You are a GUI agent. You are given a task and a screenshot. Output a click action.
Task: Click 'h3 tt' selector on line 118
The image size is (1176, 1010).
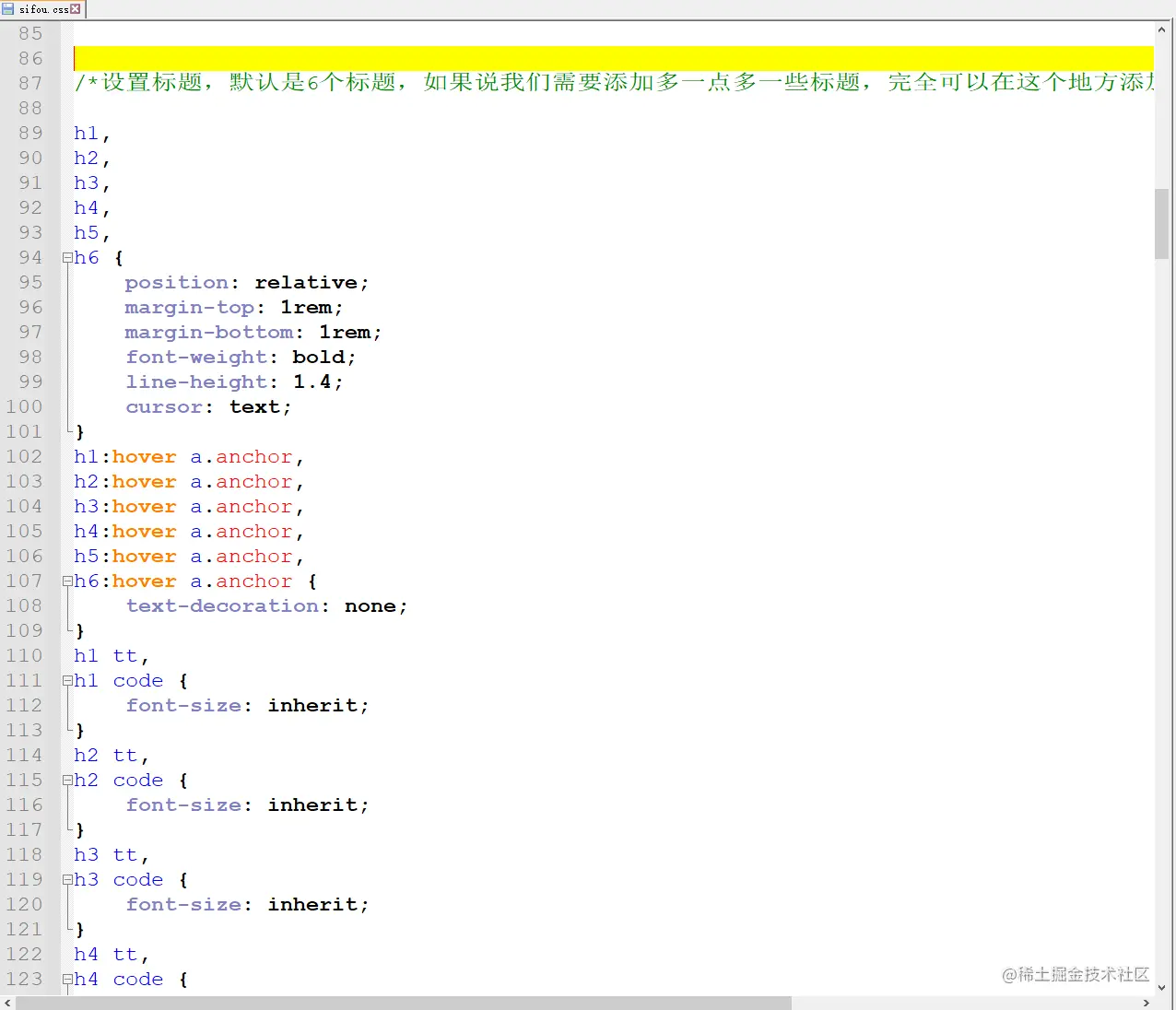click(105, 855)
